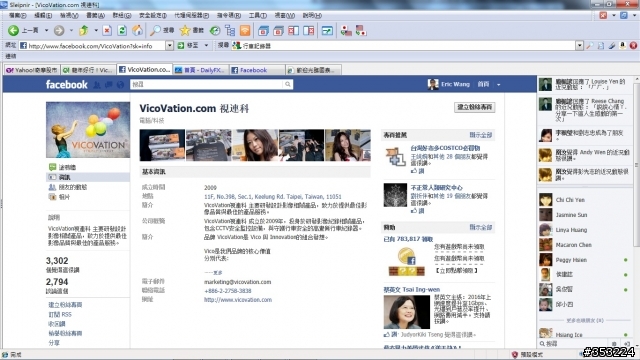
Task: Open the Tsai Ing-wen link
Action: click(411, 289)
